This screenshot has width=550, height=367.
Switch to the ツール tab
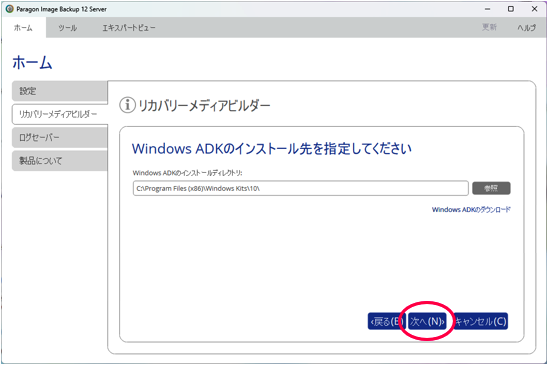click(67, 28)
